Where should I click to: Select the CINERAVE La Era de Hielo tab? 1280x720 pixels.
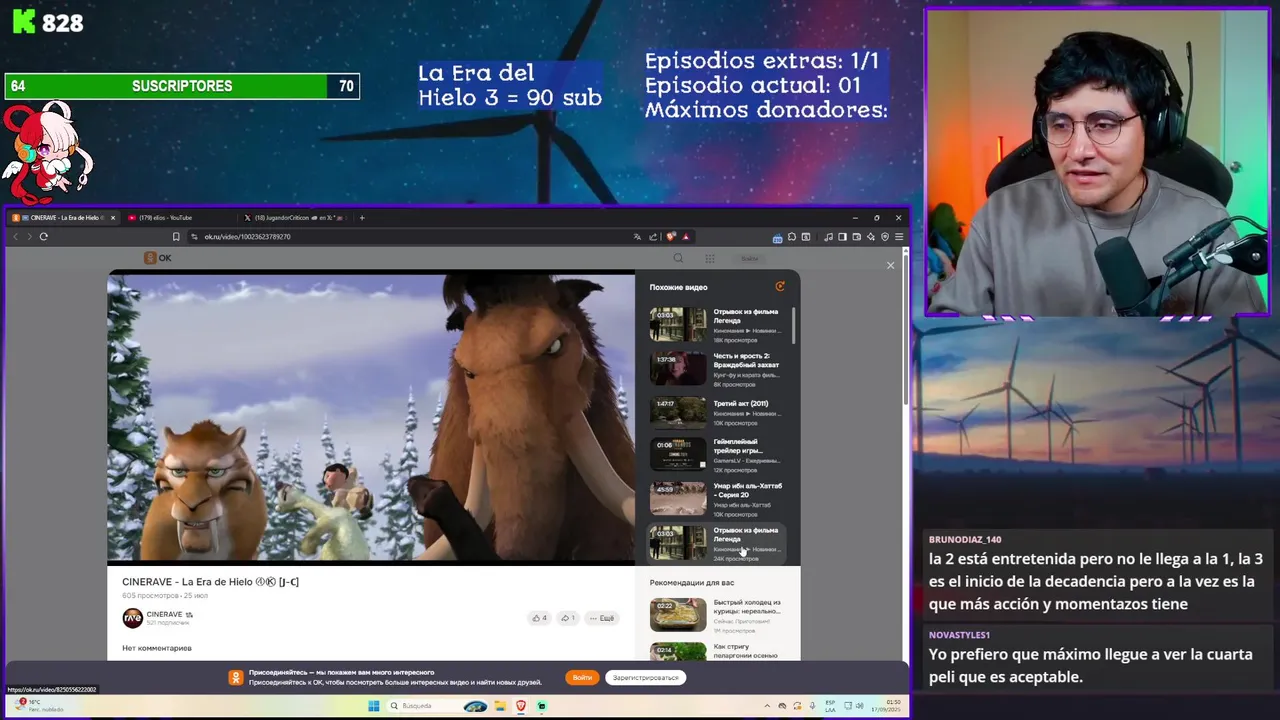(65, 218)
